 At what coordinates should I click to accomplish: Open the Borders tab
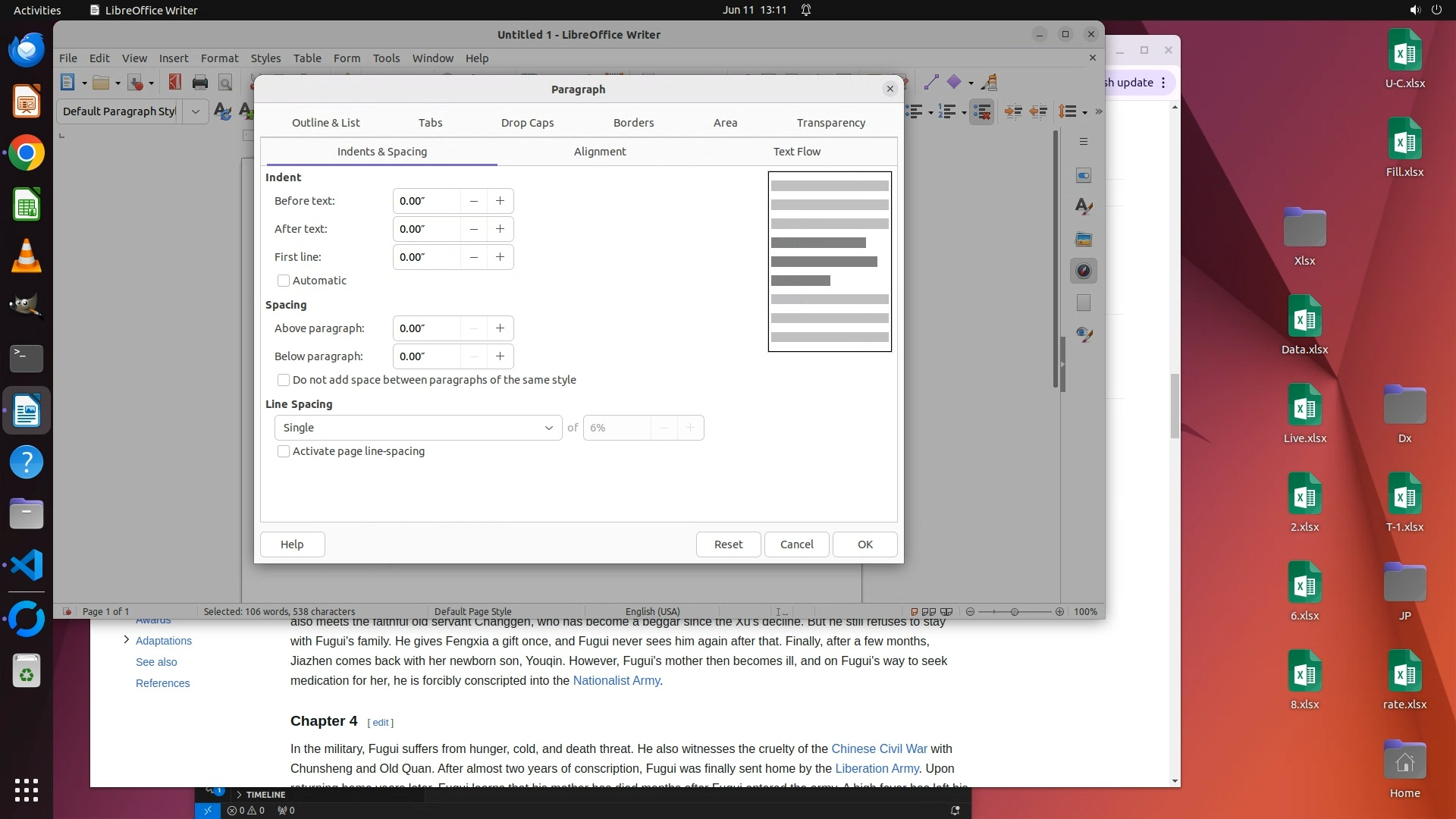click(x=633, y=123)
